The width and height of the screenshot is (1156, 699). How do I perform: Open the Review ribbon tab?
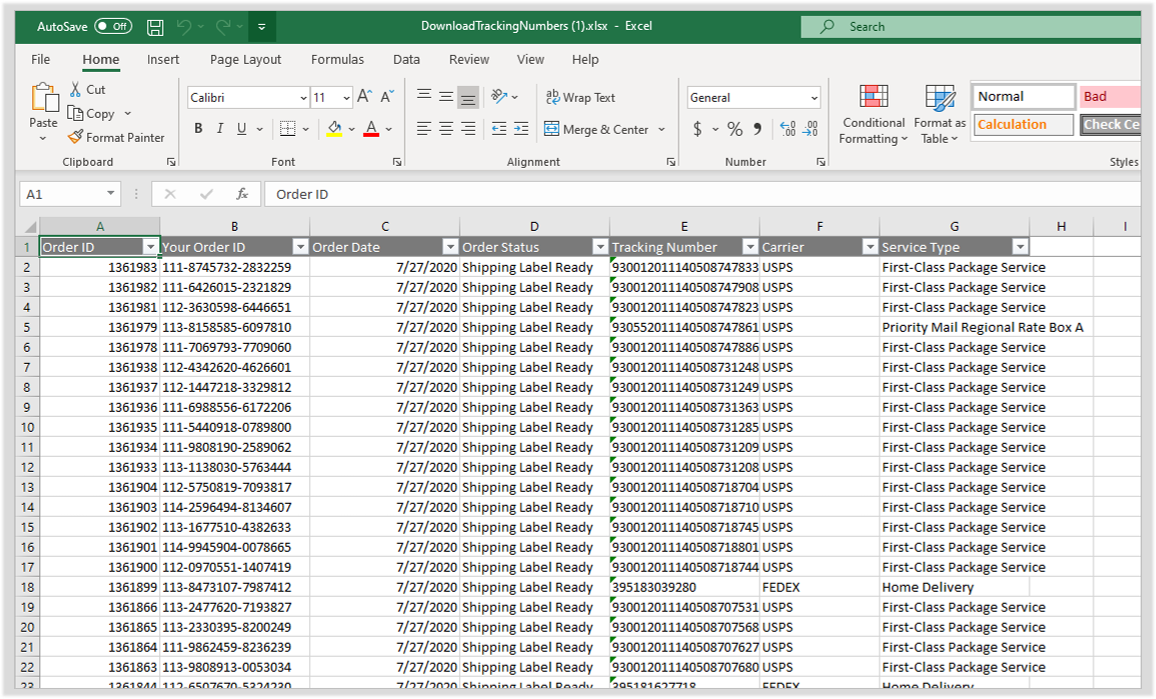point(469,60)
